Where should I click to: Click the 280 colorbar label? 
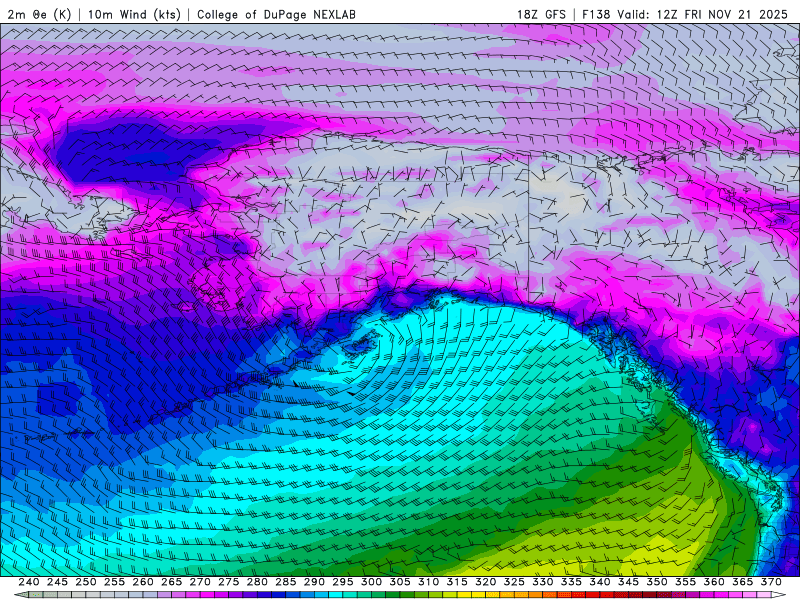[x=257, y=582]
